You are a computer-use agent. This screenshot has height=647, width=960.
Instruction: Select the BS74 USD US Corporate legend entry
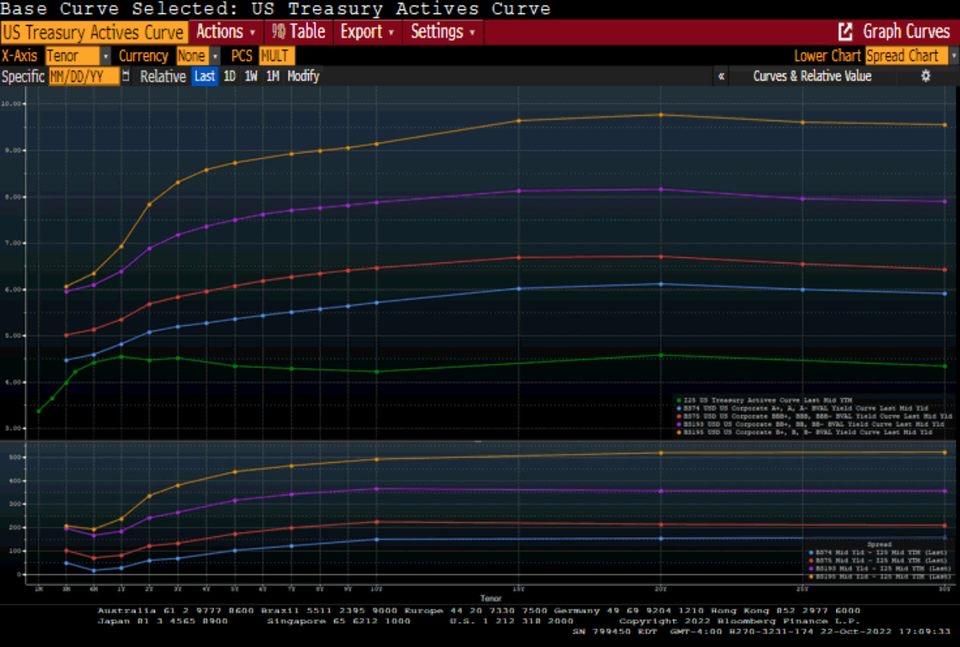[790, 408]
